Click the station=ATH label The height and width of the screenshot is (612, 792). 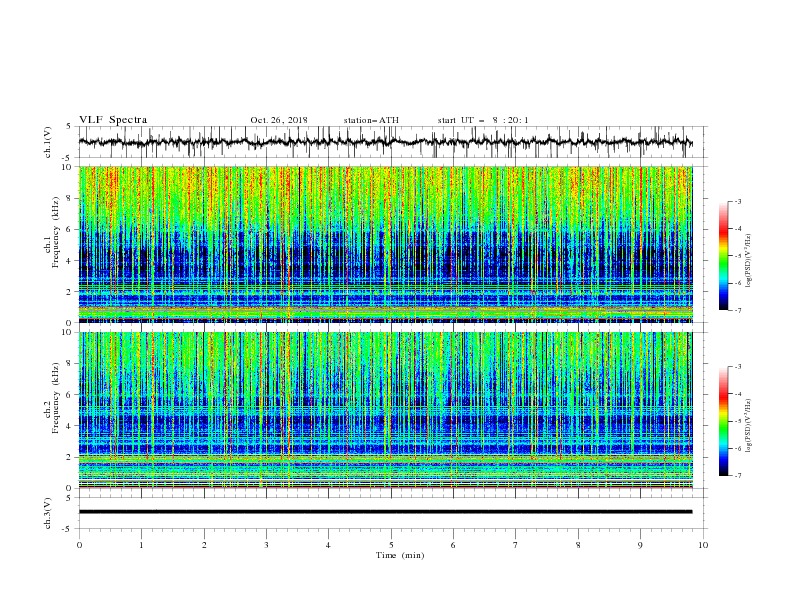(x=371, y=120)
